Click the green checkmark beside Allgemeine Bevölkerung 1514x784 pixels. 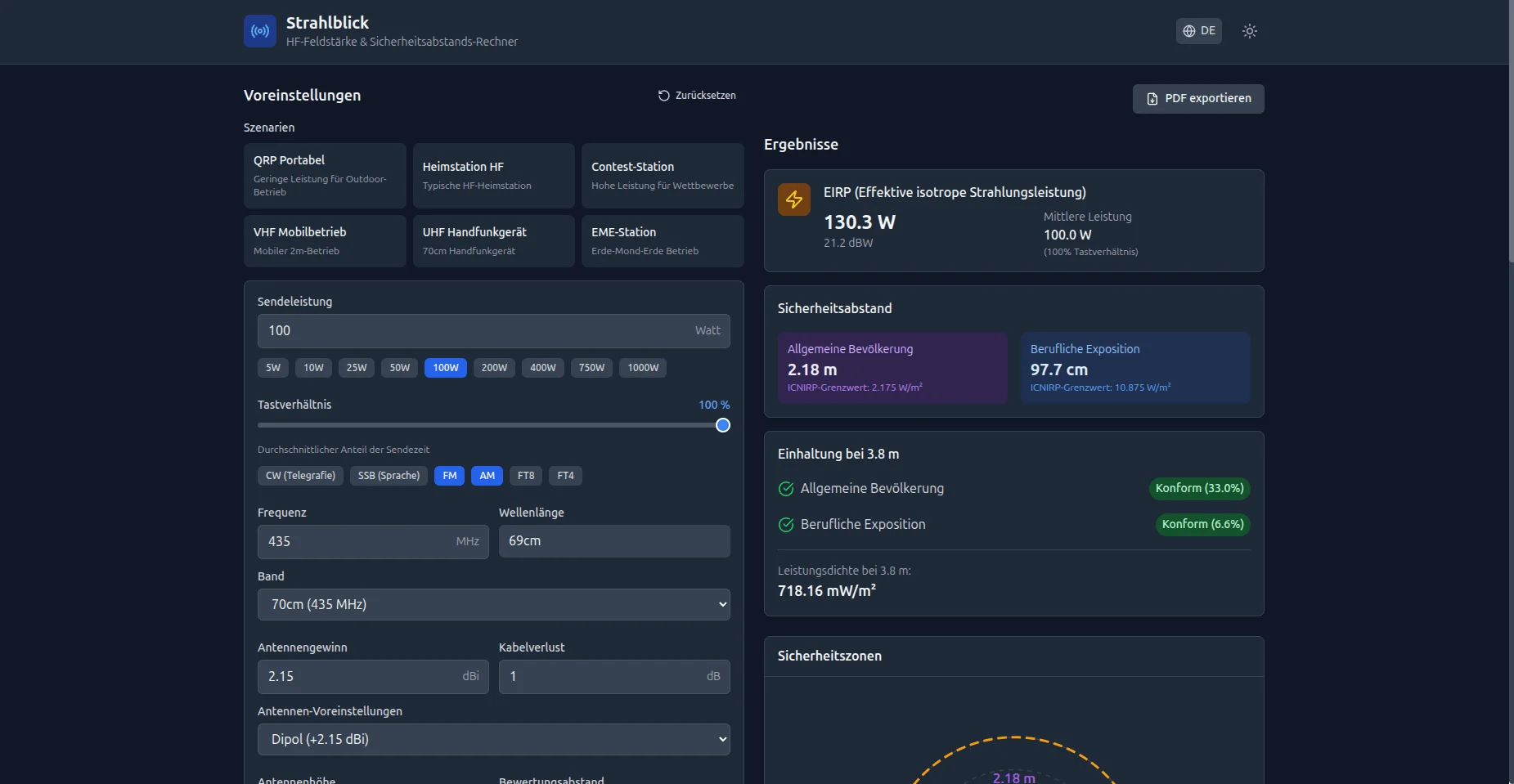point(784,489)
